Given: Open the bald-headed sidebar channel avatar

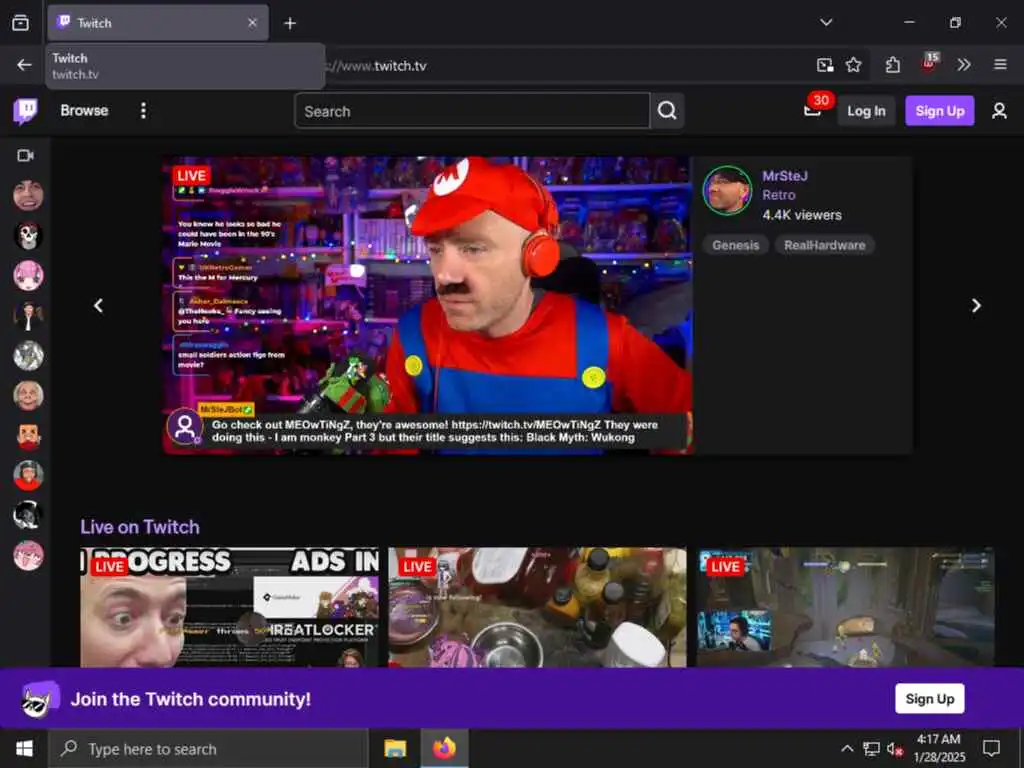Looking at the screenshot, I should pos(28,396).
